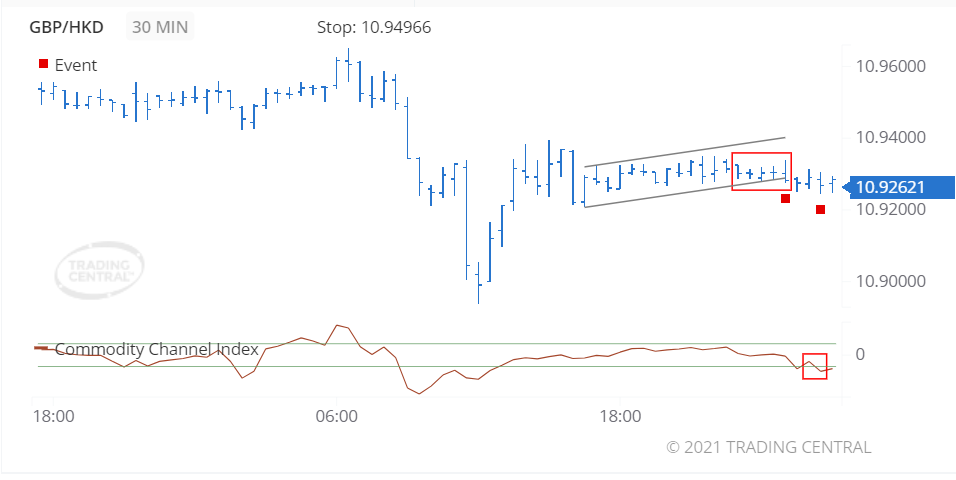This screenshot has width=956, height=480.
Task: Click the Commodity Channel Index legend line icon
Action: pos(42,348)
